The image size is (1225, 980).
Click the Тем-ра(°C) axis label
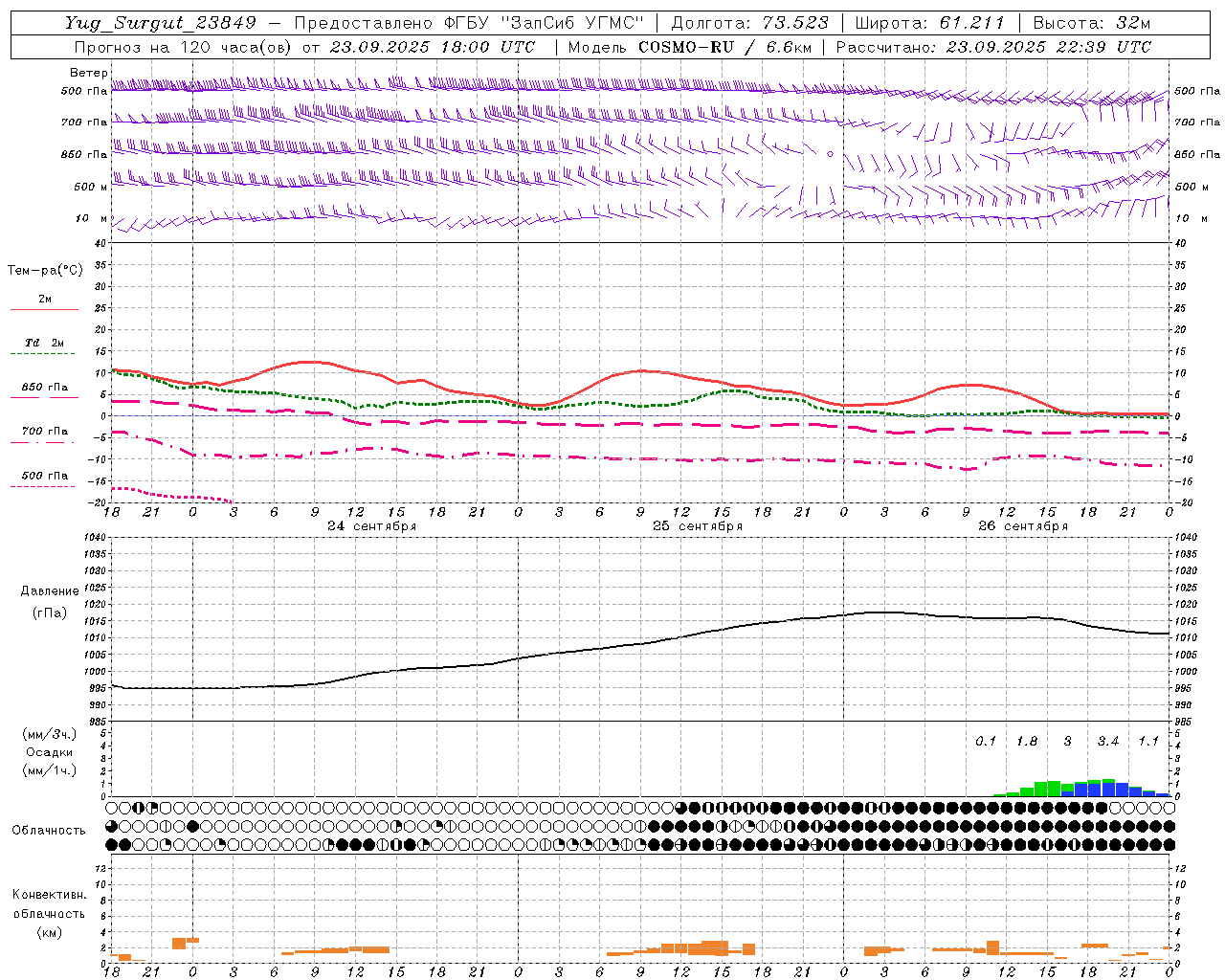[45, 270]
